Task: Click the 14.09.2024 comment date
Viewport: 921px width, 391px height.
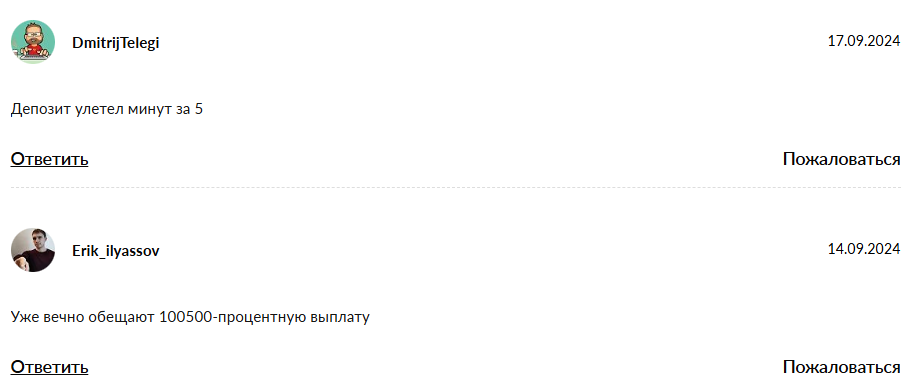Action: 863,249
